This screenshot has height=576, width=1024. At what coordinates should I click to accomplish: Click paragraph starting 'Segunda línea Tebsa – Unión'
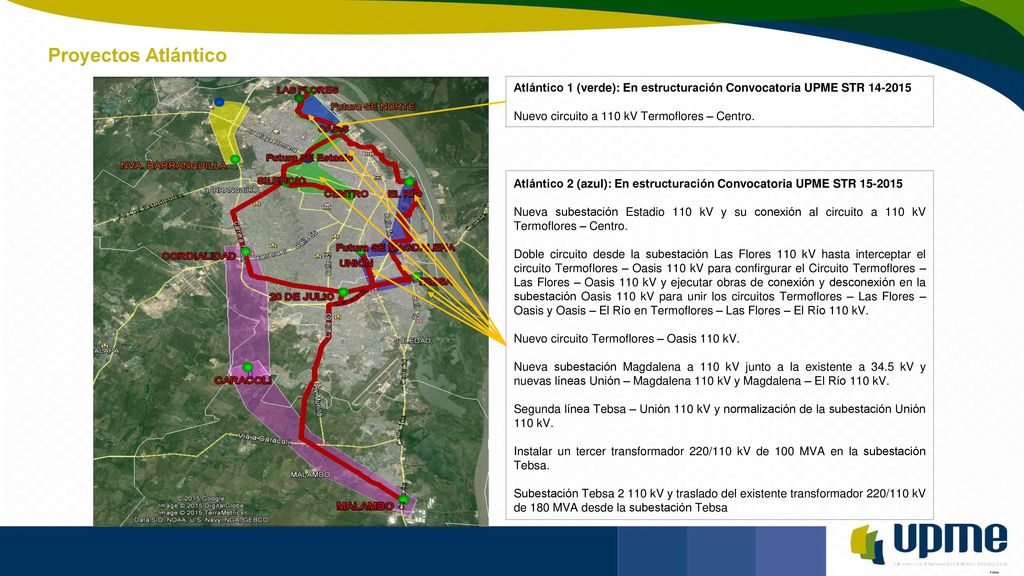(719, 416)
